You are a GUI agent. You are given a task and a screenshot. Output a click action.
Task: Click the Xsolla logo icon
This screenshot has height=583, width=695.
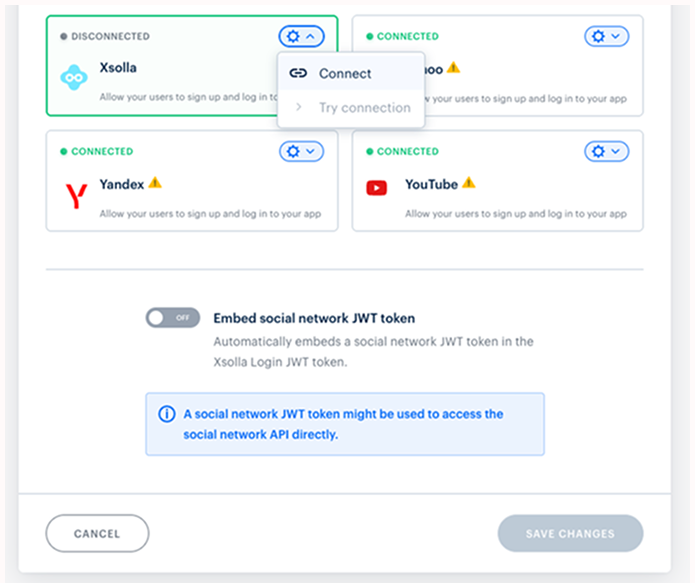coord(74,78)
